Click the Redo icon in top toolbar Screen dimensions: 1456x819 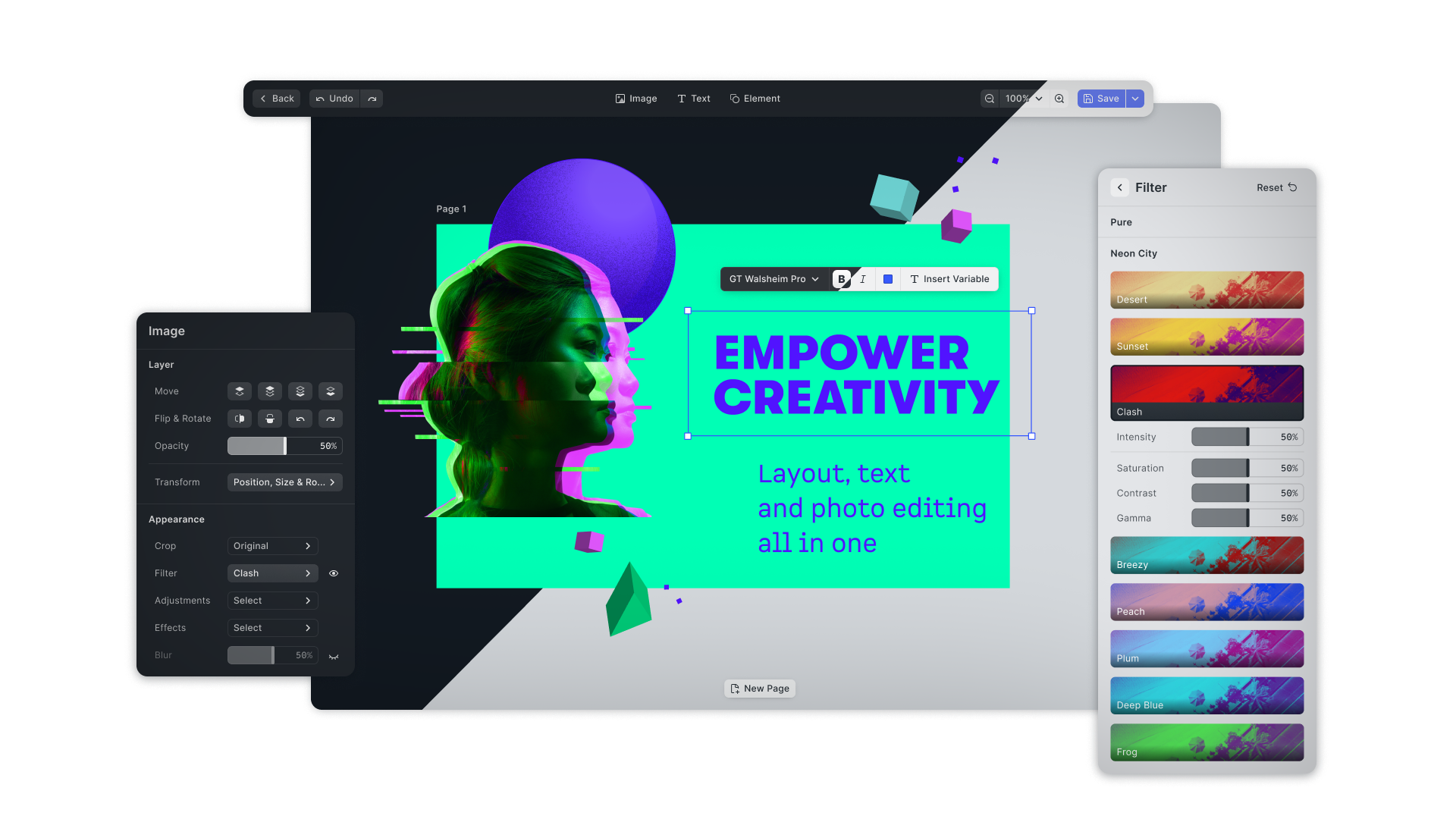click(x=372, y=98)
